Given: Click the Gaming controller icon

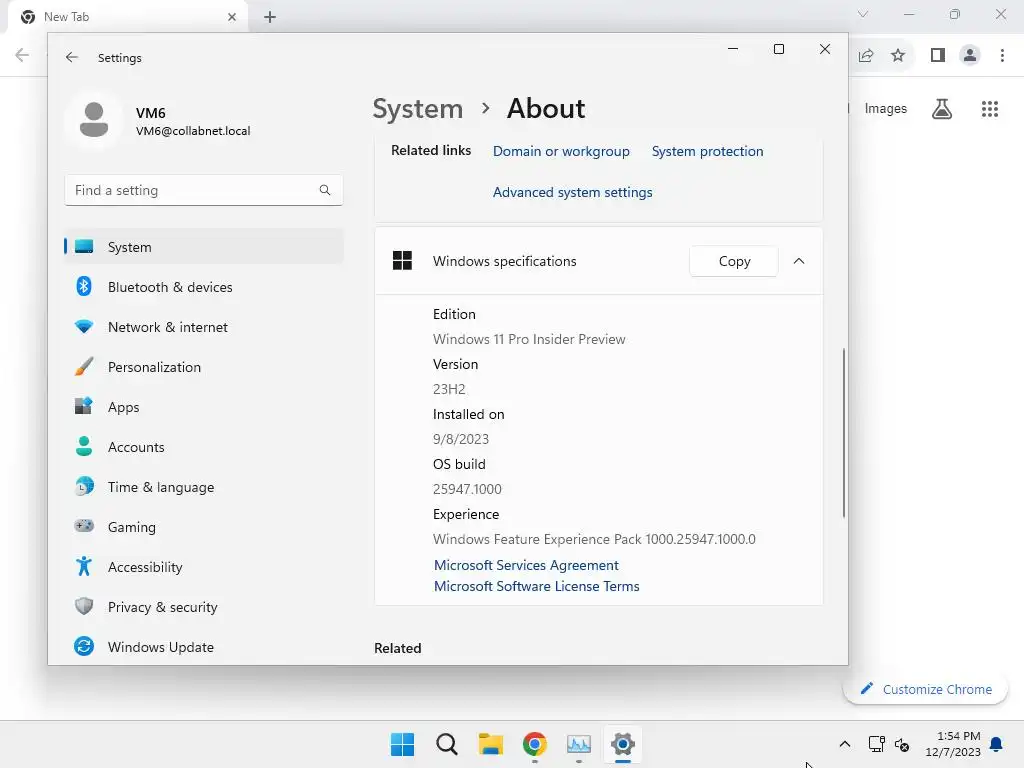Looking at the screenshot, I should tap(84, 526).
